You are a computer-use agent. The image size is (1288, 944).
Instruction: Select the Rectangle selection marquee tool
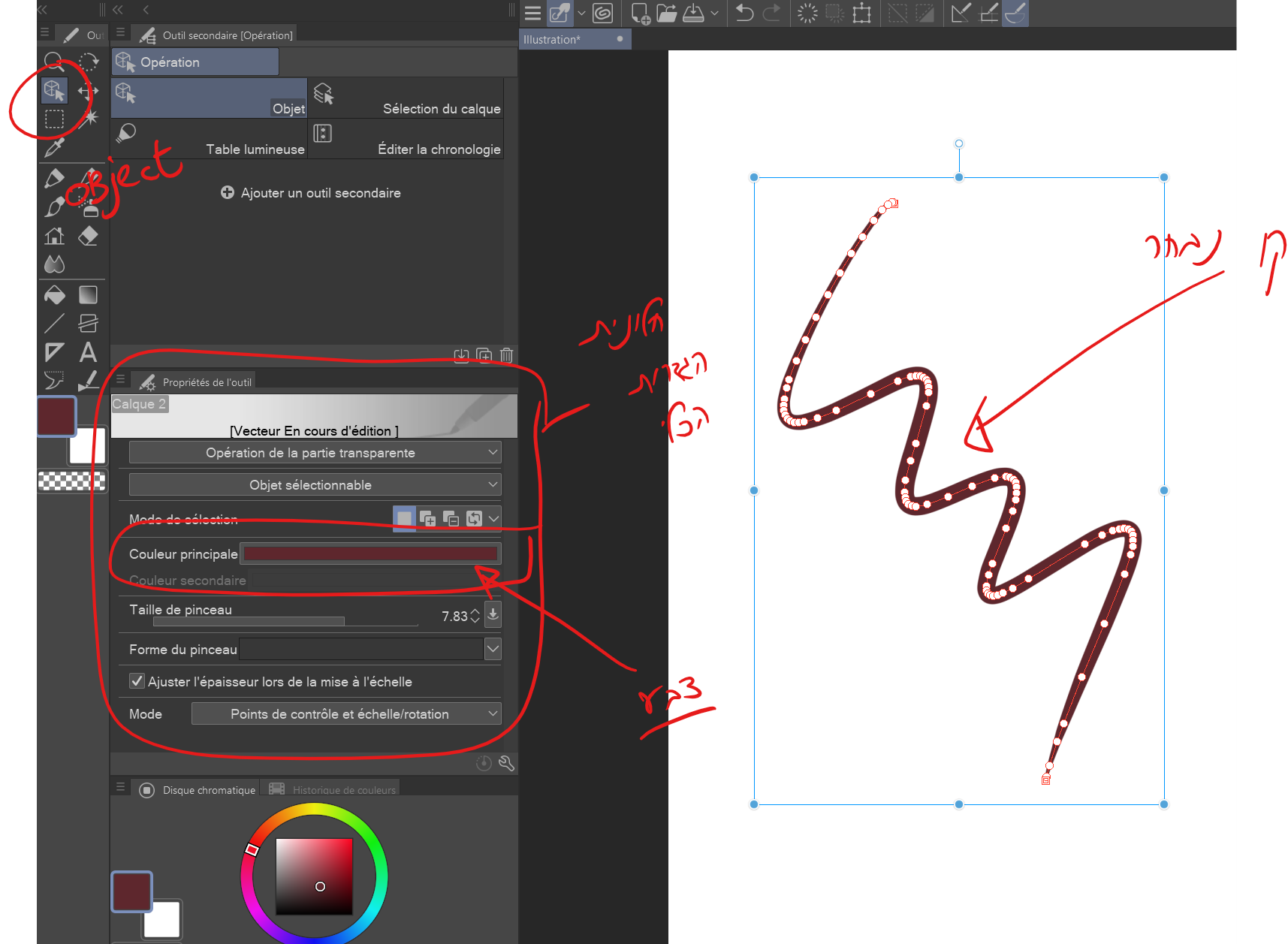[54, 119]
